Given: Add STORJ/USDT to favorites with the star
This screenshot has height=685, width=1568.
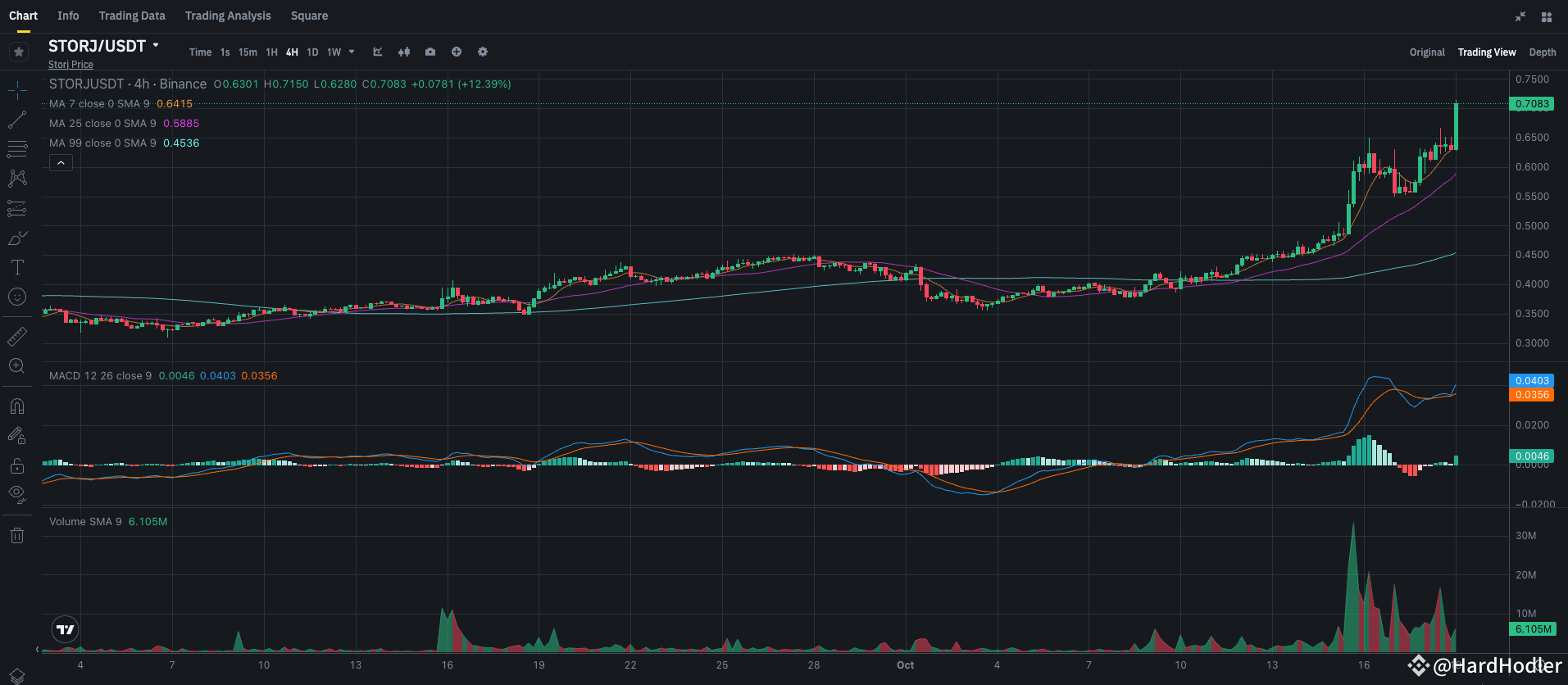Looking at the screenshot, I should 19,52.
